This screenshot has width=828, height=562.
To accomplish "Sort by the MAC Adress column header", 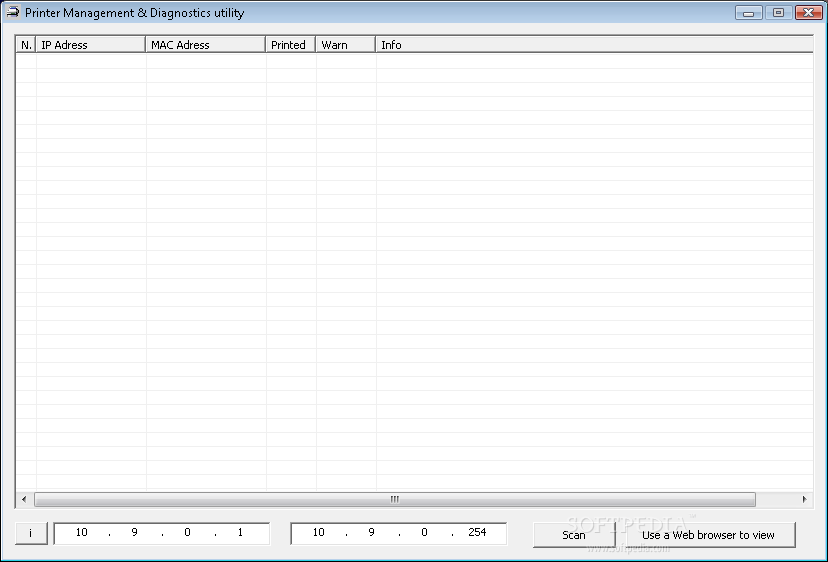I will click(205, 45).
